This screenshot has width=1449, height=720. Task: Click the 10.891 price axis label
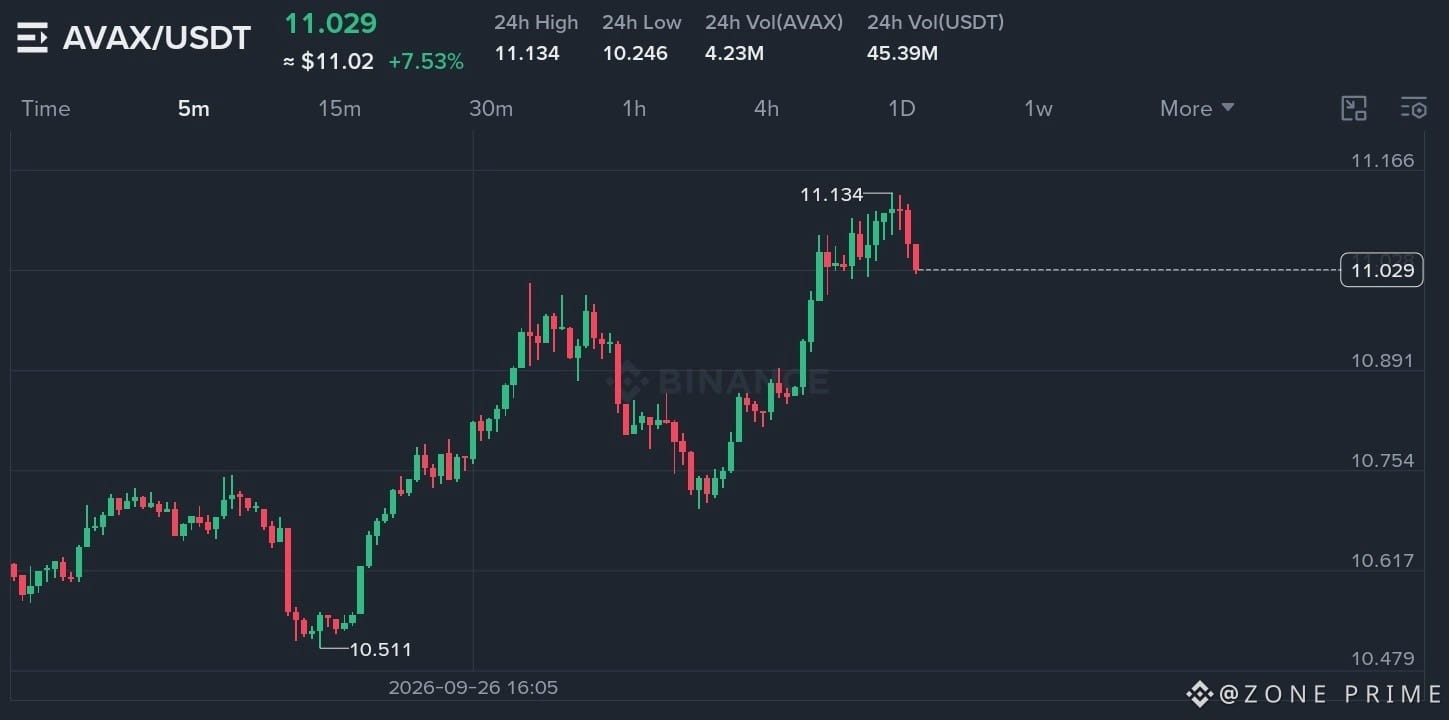1382,360
